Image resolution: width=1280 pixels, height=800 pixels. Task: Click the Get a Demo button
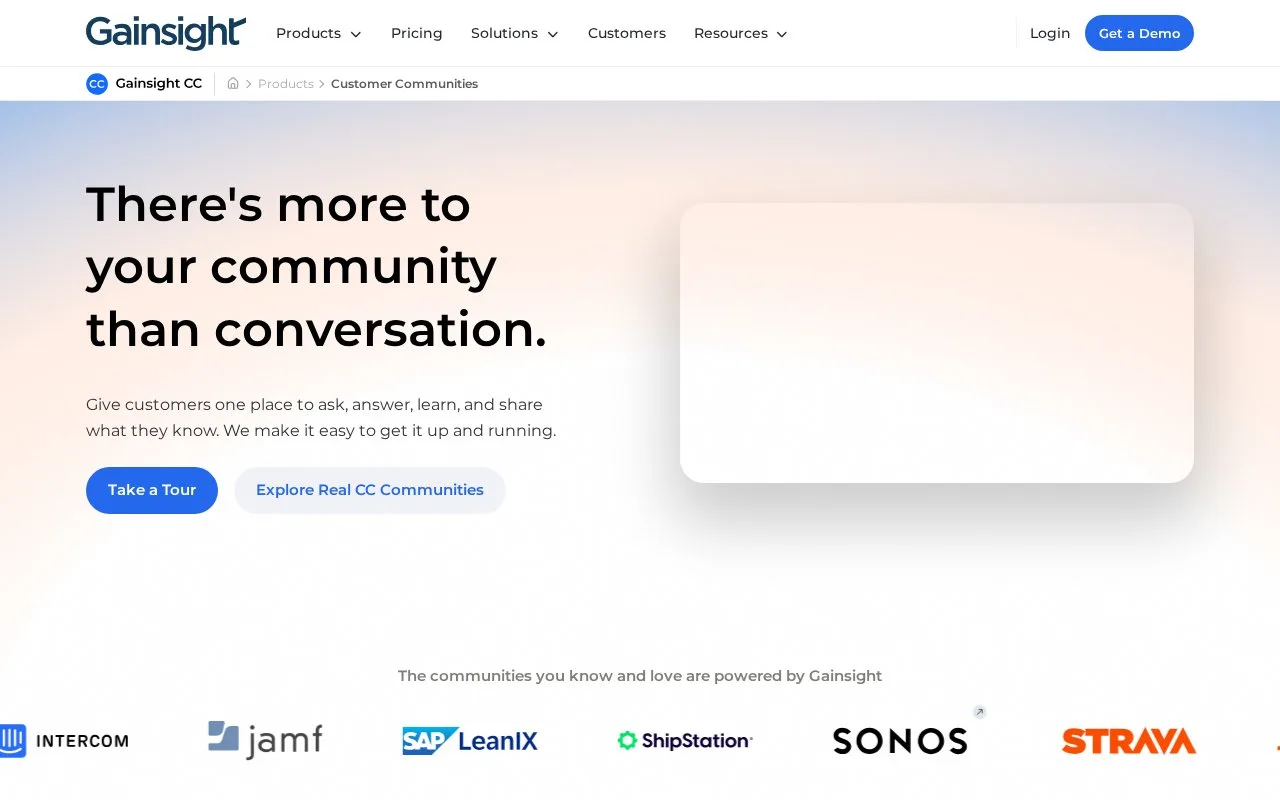click(x=1139, y=33)
